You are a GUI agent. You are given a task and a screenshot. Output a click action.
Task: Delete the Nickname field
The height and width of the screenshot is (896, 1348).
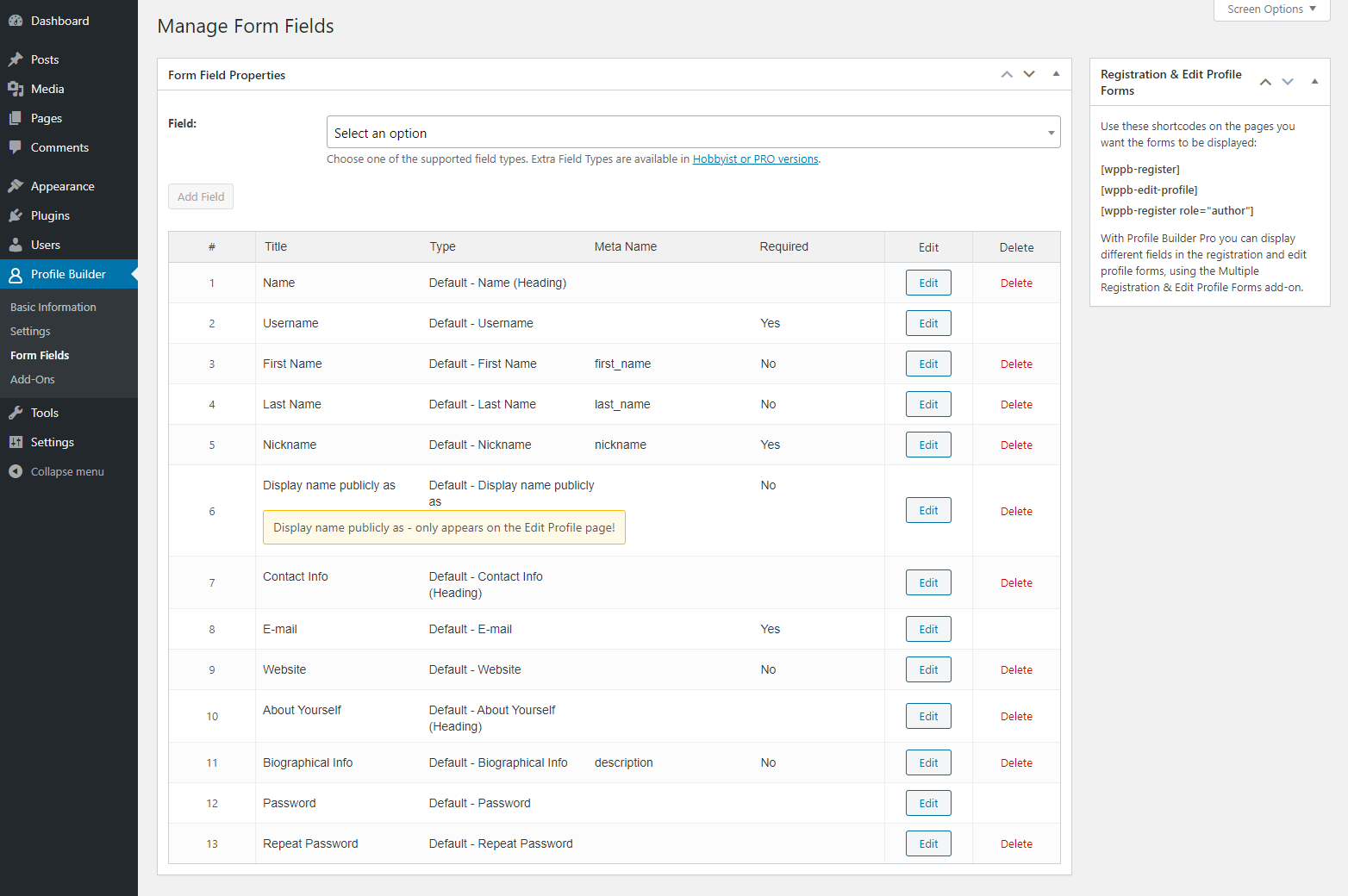[x=1016, y=445]
